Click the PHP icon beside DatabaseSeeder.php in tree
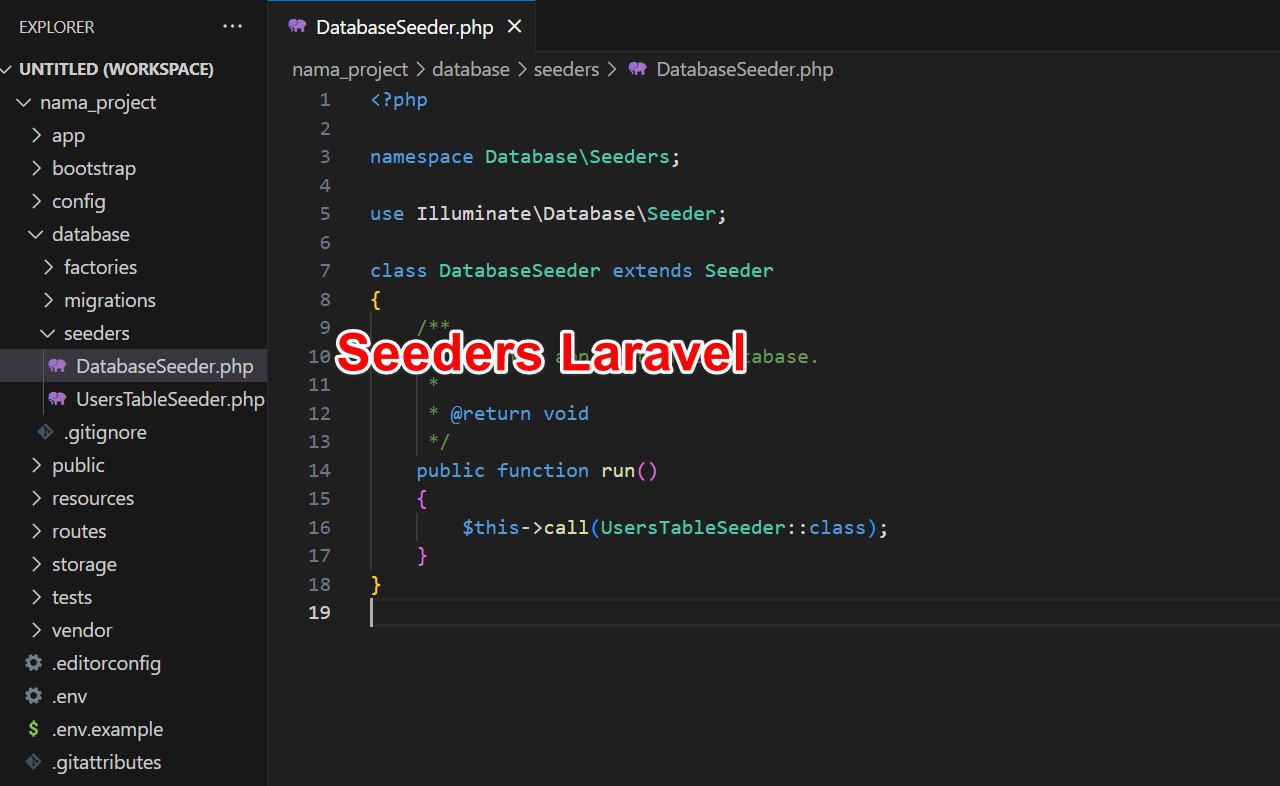The width and height of the screenshot is (1280, 786). (57, 366)
